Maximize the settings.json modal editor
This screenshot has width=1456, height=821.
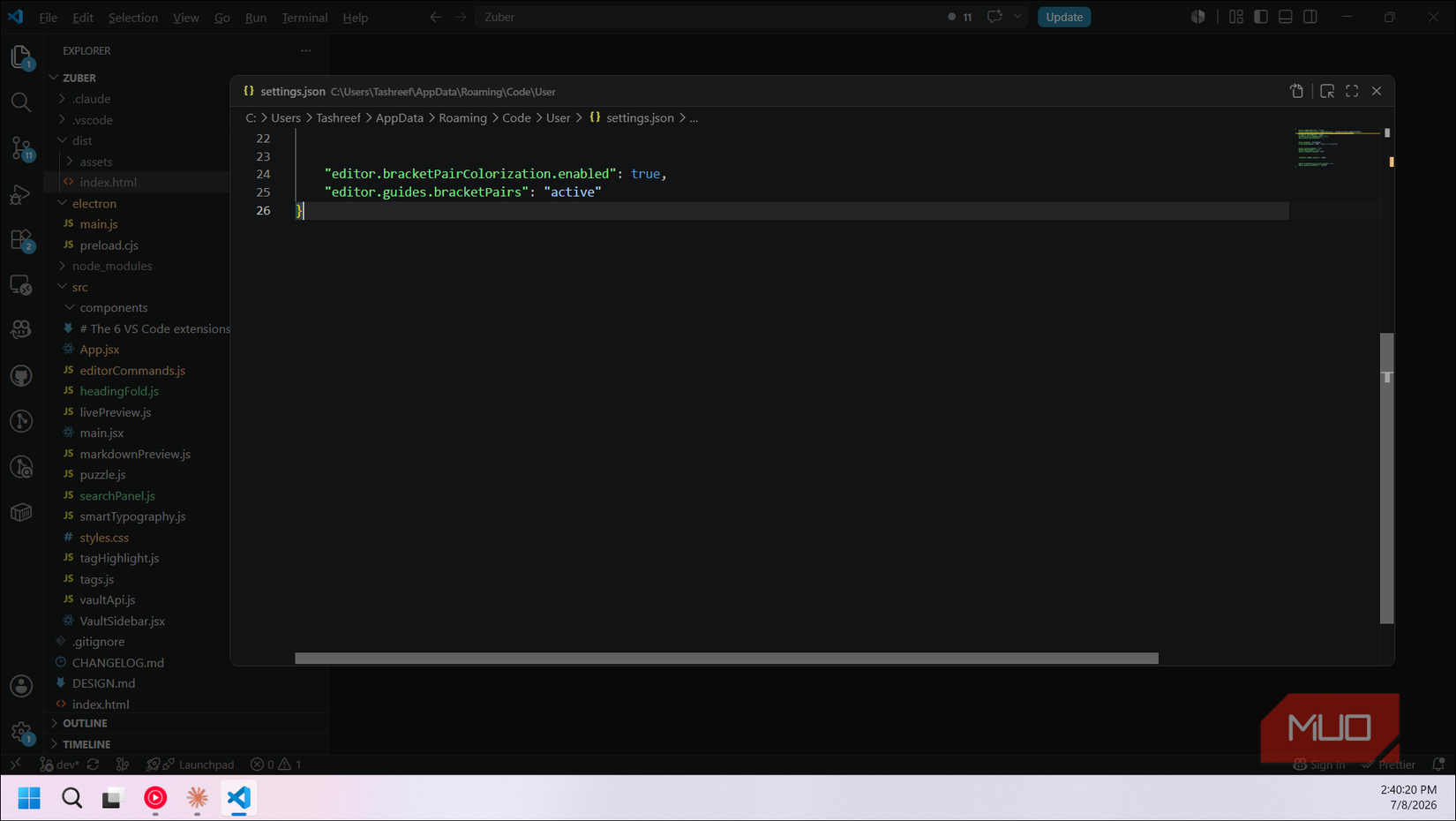pos(1352,91)
